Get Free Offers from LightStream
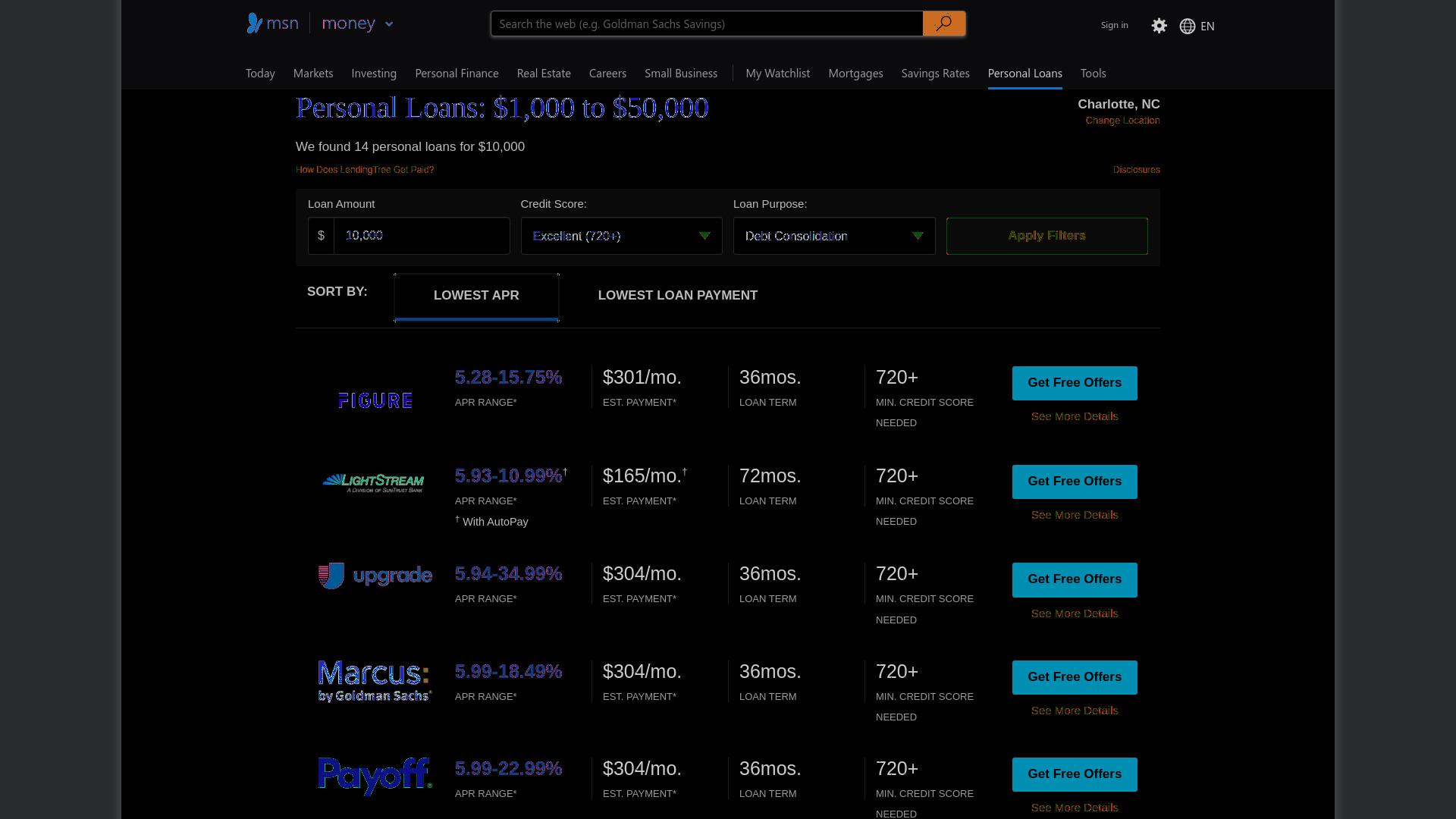This screenshot has height=819, width=1456. 1075,482
